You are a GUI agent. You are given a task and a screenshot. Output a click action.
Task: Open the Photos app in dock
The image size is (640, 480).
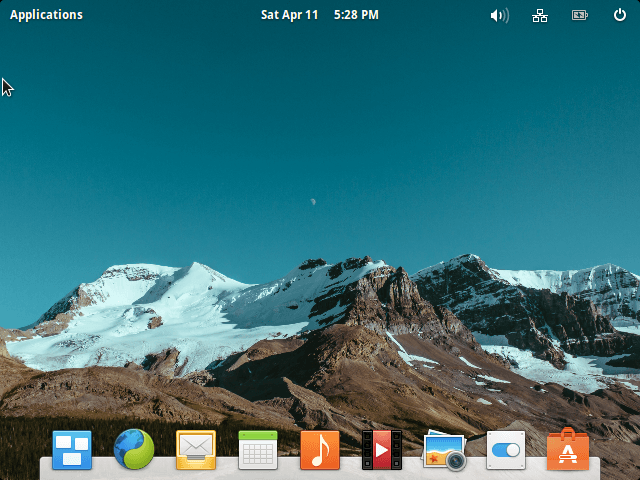[444, 450]
